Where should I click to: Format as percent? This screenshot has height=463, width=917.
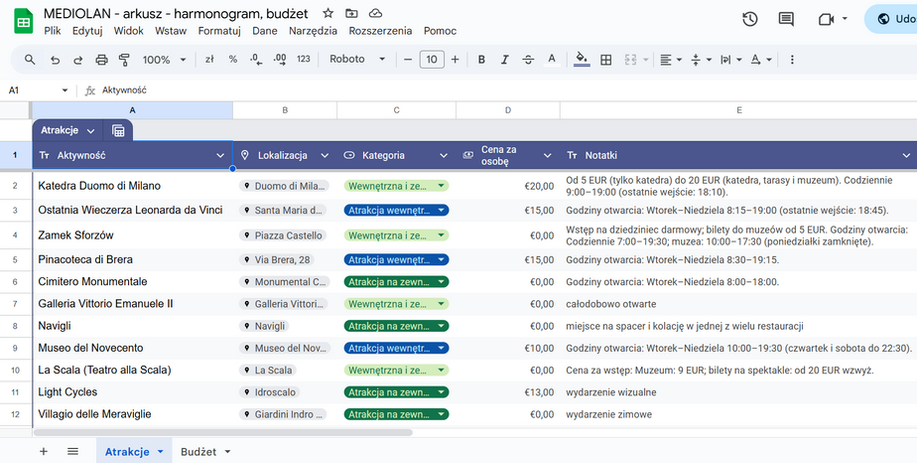pyautogui.click(x=233, y=59)
